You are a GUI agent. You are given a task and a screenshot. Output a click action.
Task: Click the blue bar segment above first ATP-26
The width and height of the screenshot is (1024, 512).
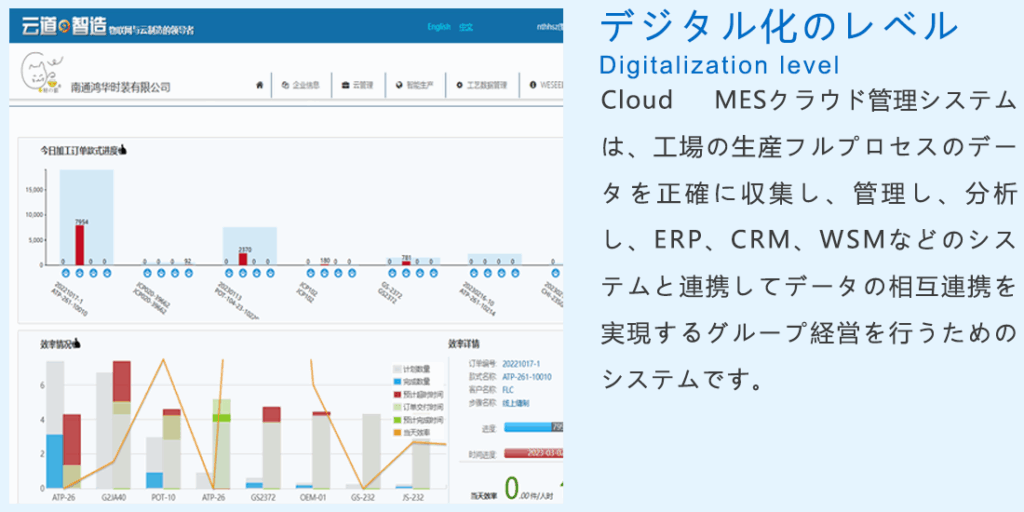point(54,461)
